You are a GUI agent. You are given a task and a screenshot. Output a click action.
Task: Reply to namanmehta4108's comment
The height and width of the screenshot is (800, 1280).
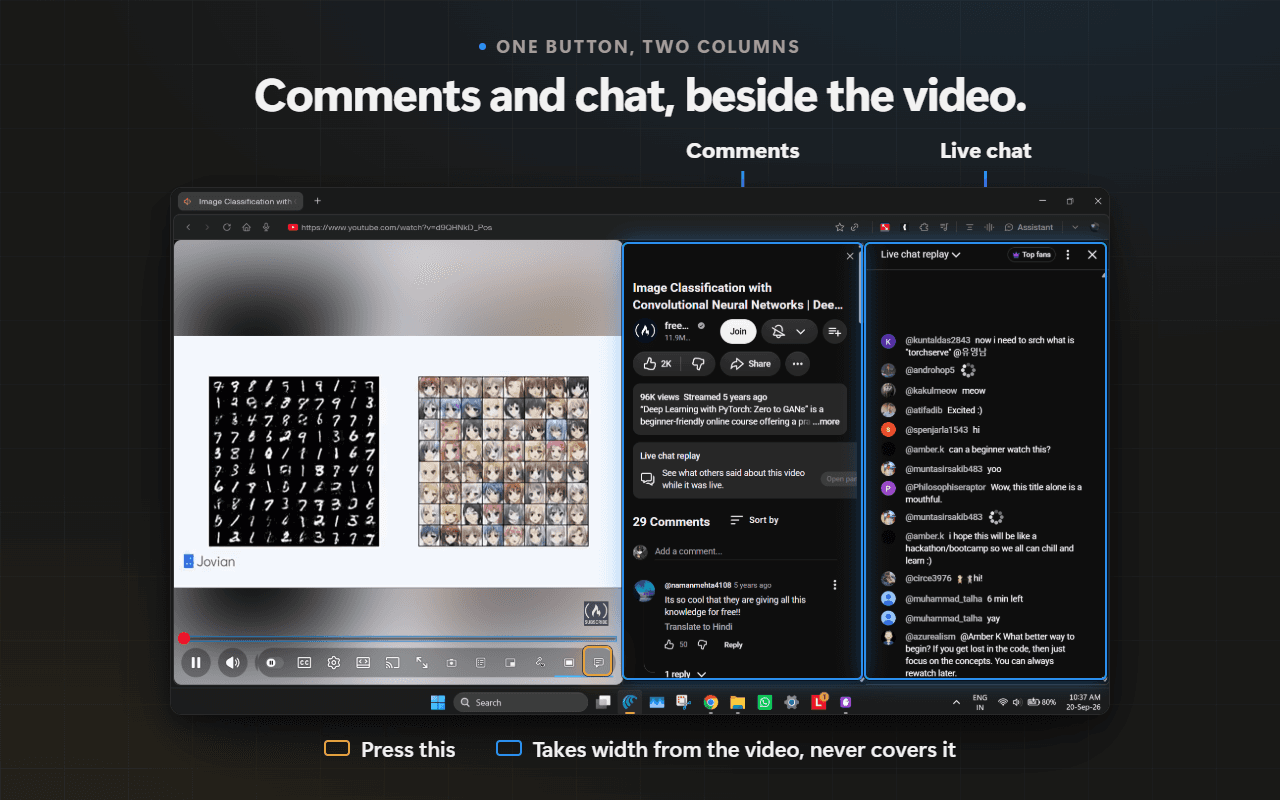[733, 645]
